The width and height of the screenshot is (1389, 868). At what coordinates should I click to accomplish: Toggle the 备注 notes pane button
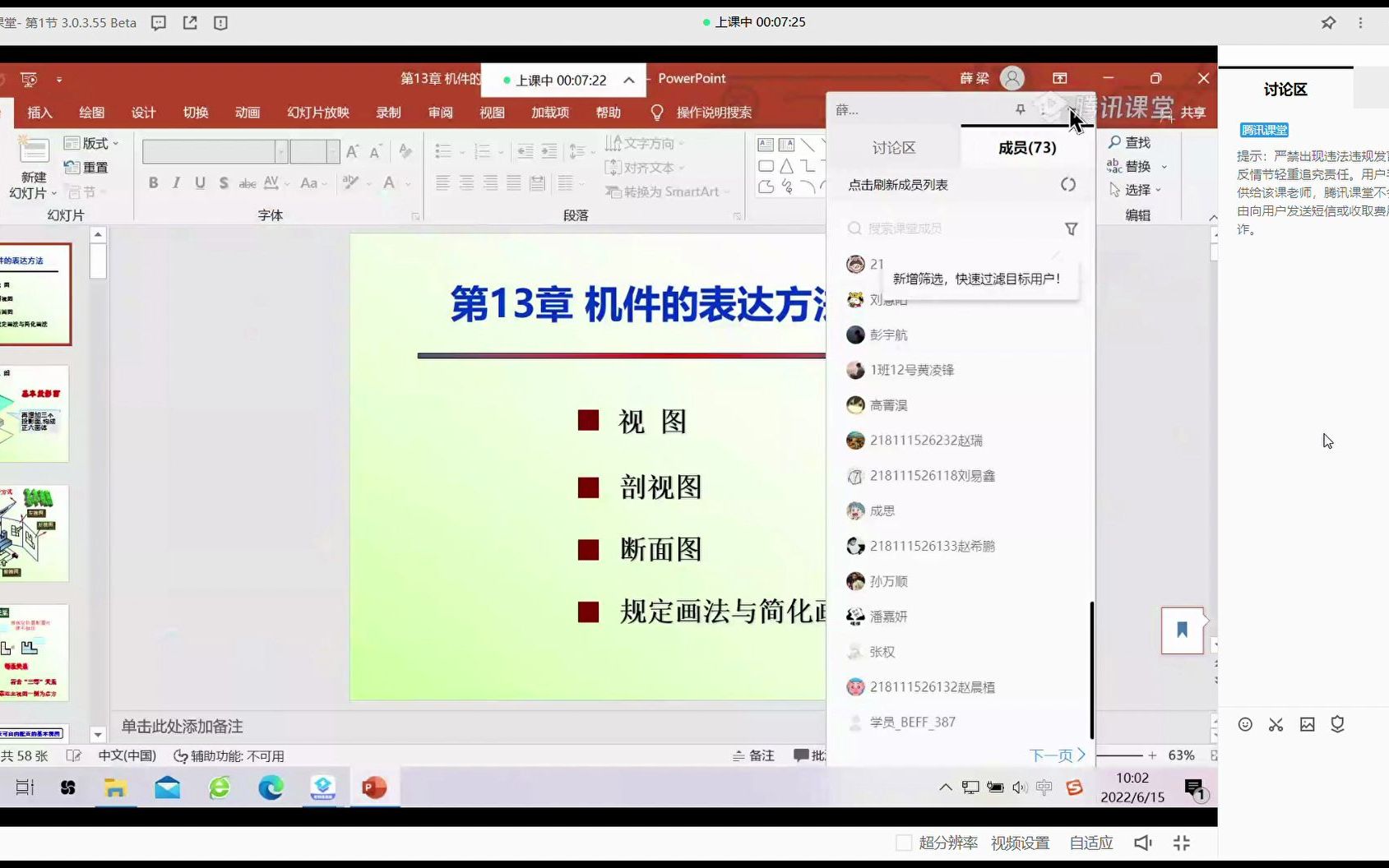[753, 755]
